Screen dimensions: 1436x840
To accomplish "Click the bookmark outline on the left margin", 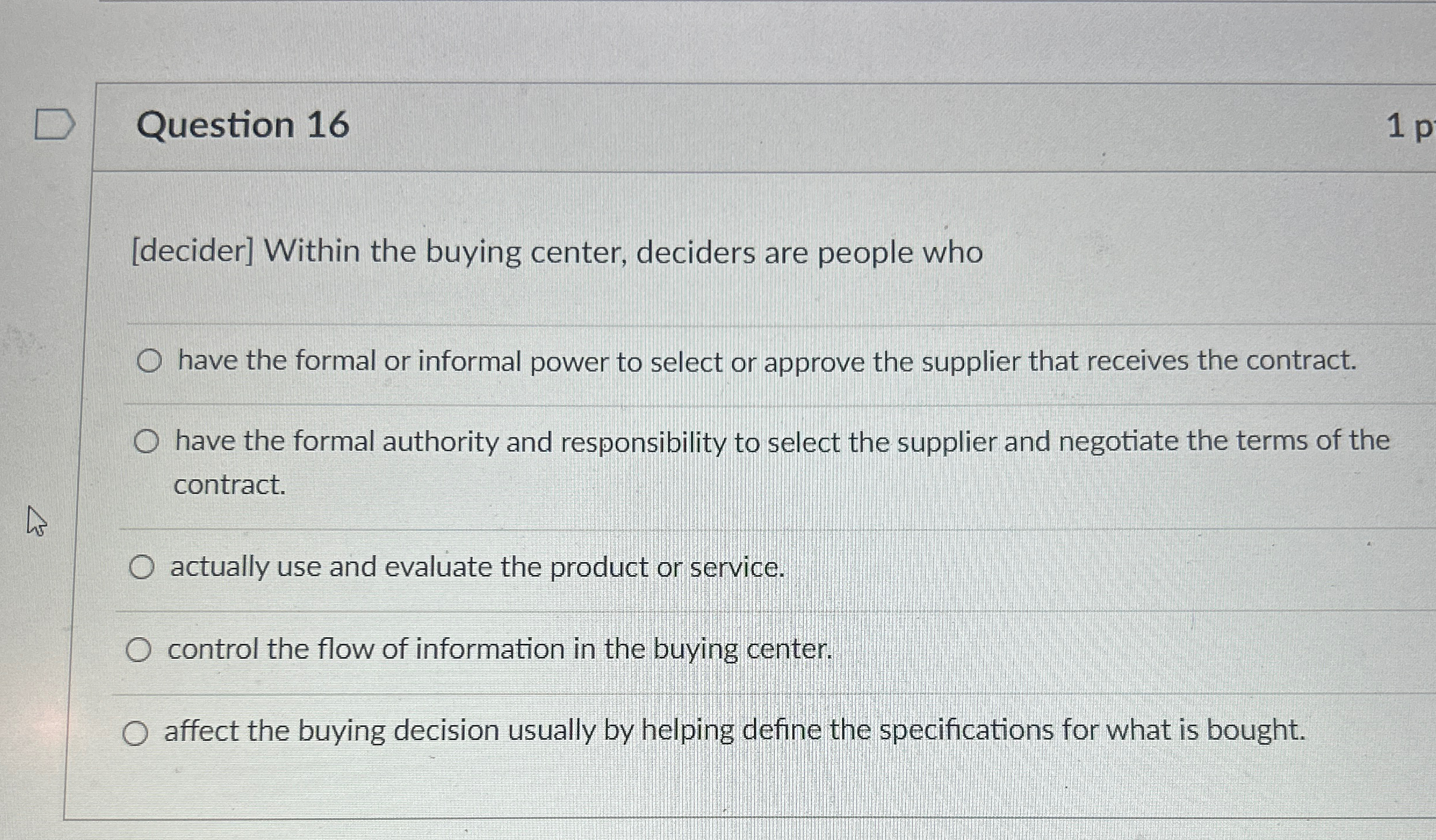I will point(55,123).
